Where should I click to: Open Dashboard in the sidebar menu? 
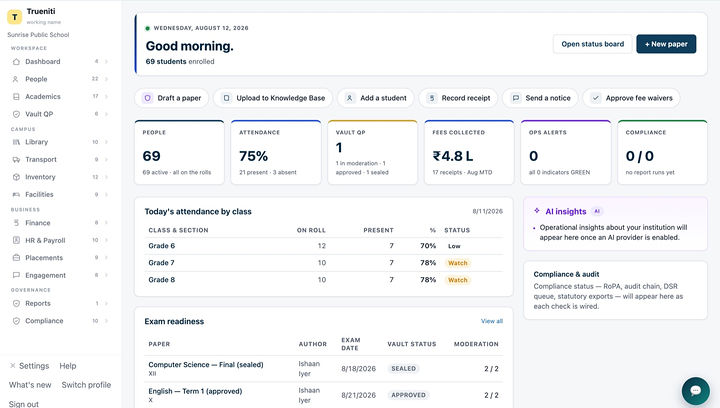(x=60, y=61)
